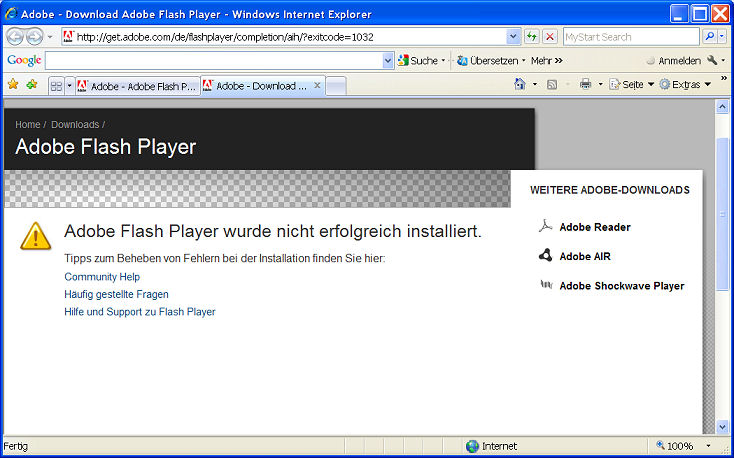Open the zoom level dropdown arrow

point(708,446)
